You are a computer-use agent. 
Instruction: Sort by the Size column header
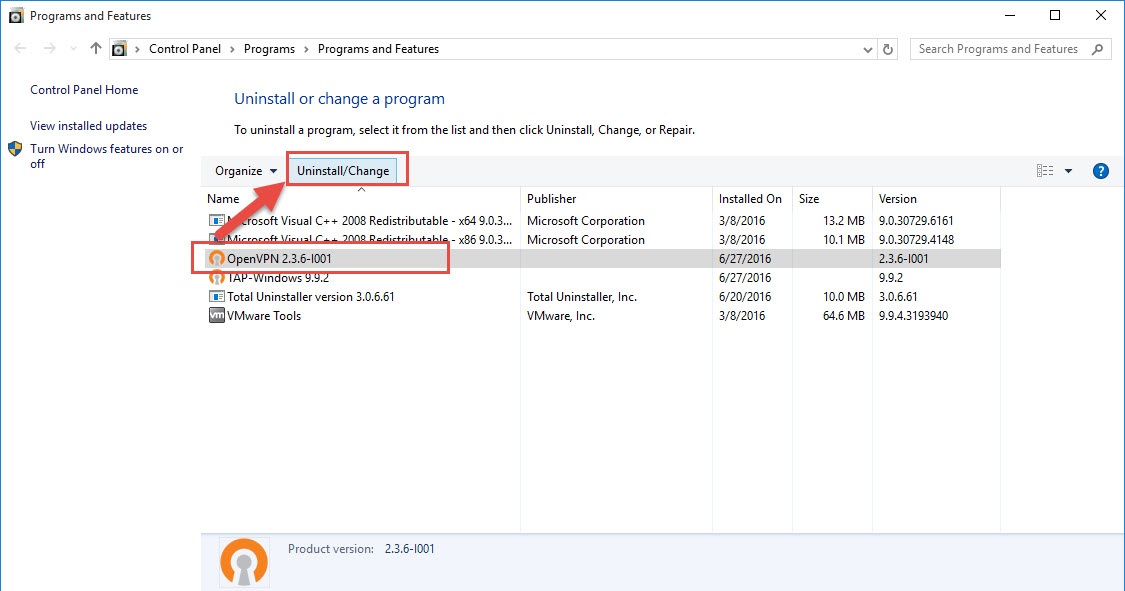pos(832,199)
